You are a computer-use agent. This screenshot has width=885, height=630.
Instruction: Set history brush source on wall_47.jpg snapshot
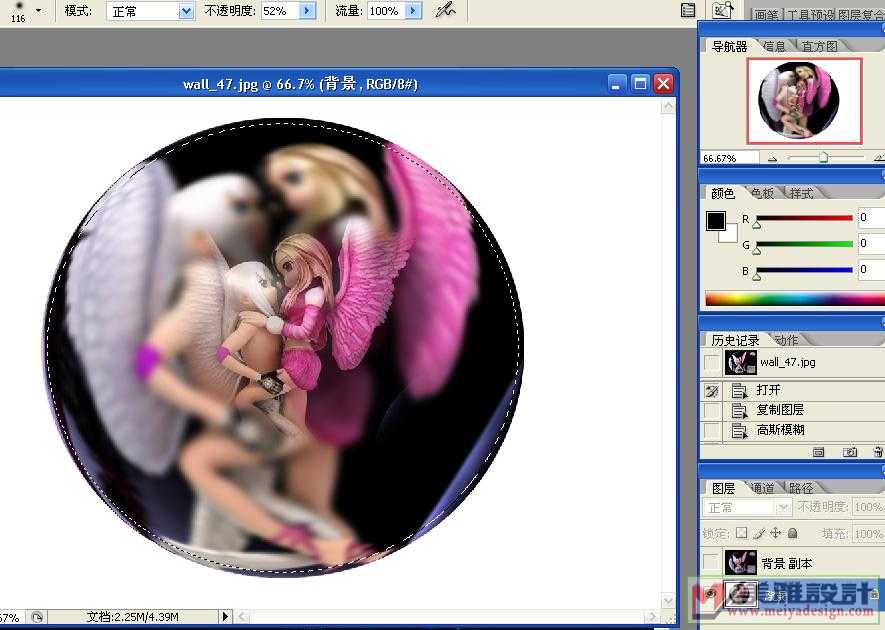(712, 363)
